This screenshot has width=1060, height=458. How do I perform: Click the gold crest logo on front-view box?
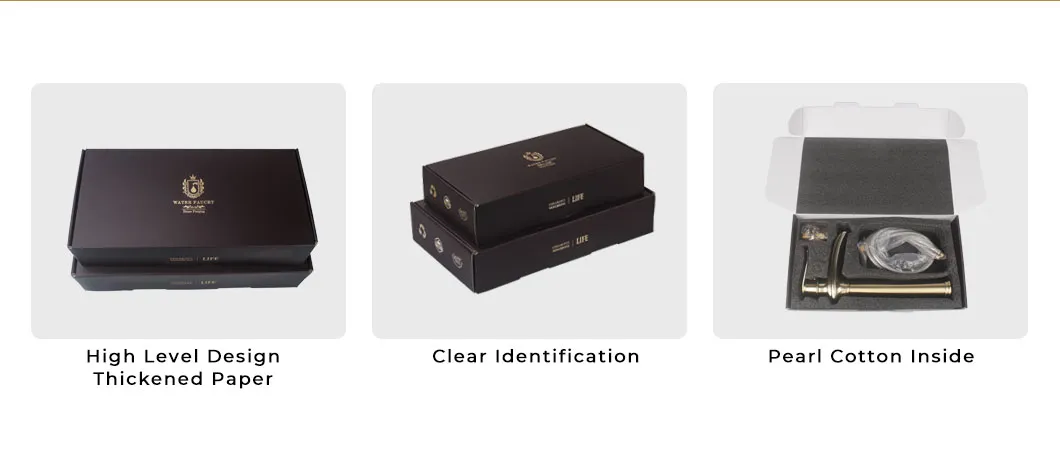pos(194,186)
